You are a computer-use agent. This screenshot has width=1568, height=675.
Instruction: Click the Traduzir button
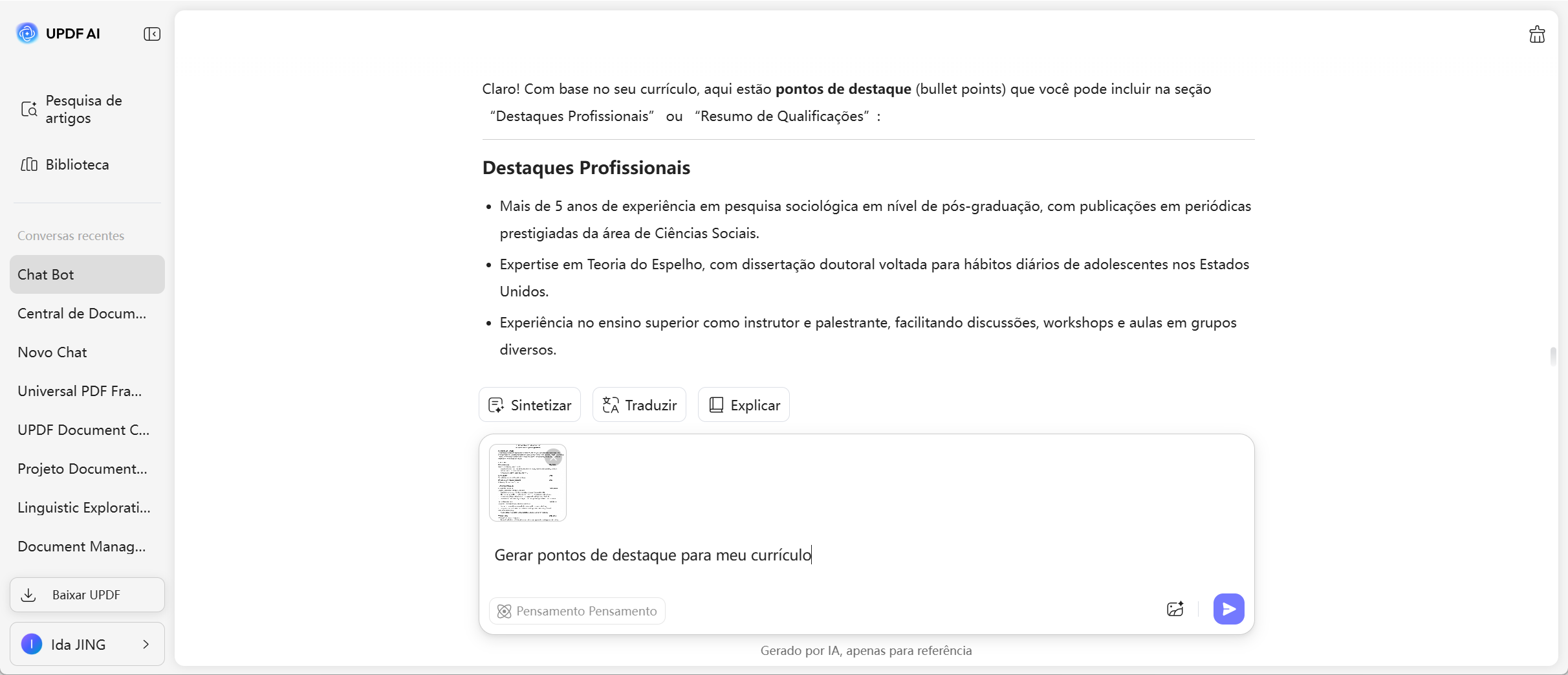pyautogui.click(x=639, y=405)
